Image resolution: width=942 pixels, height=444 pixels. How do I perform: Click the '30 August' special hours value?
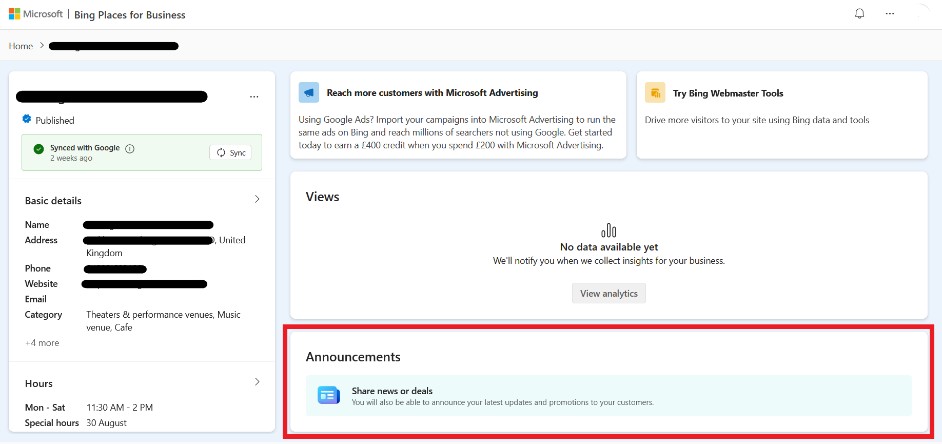pos(106,423)
